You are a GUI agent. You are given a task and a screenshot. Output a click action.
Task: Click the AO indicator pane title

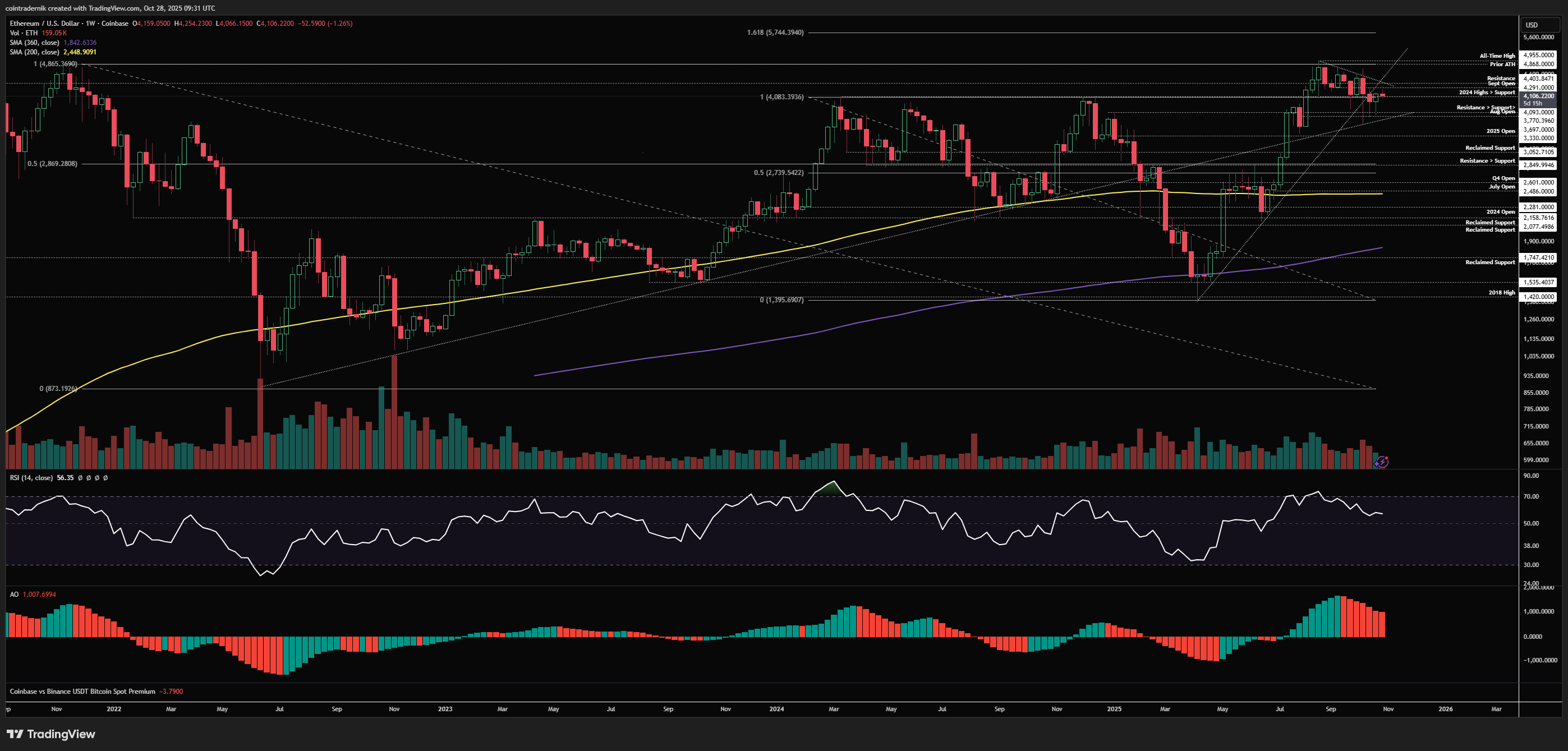(x=14, y=595)
